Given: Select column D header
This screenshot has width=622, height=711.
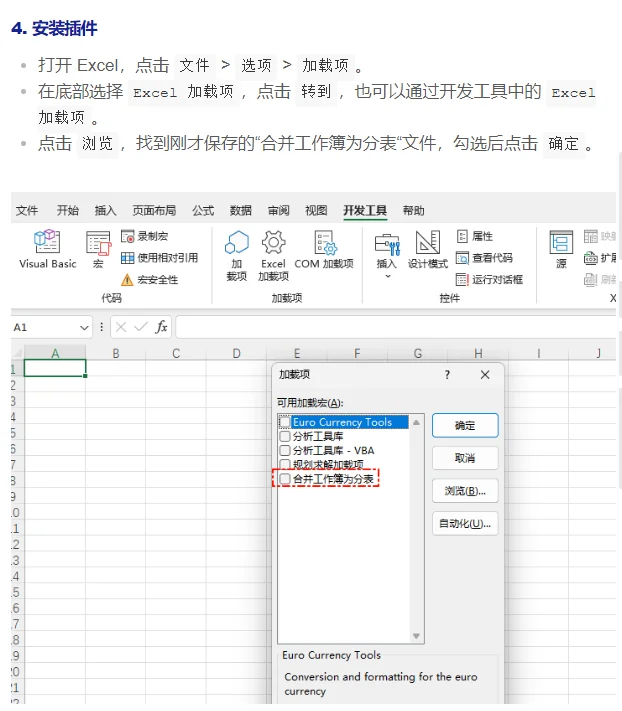Looking at the screenshot, I should [x=236, y=353].
